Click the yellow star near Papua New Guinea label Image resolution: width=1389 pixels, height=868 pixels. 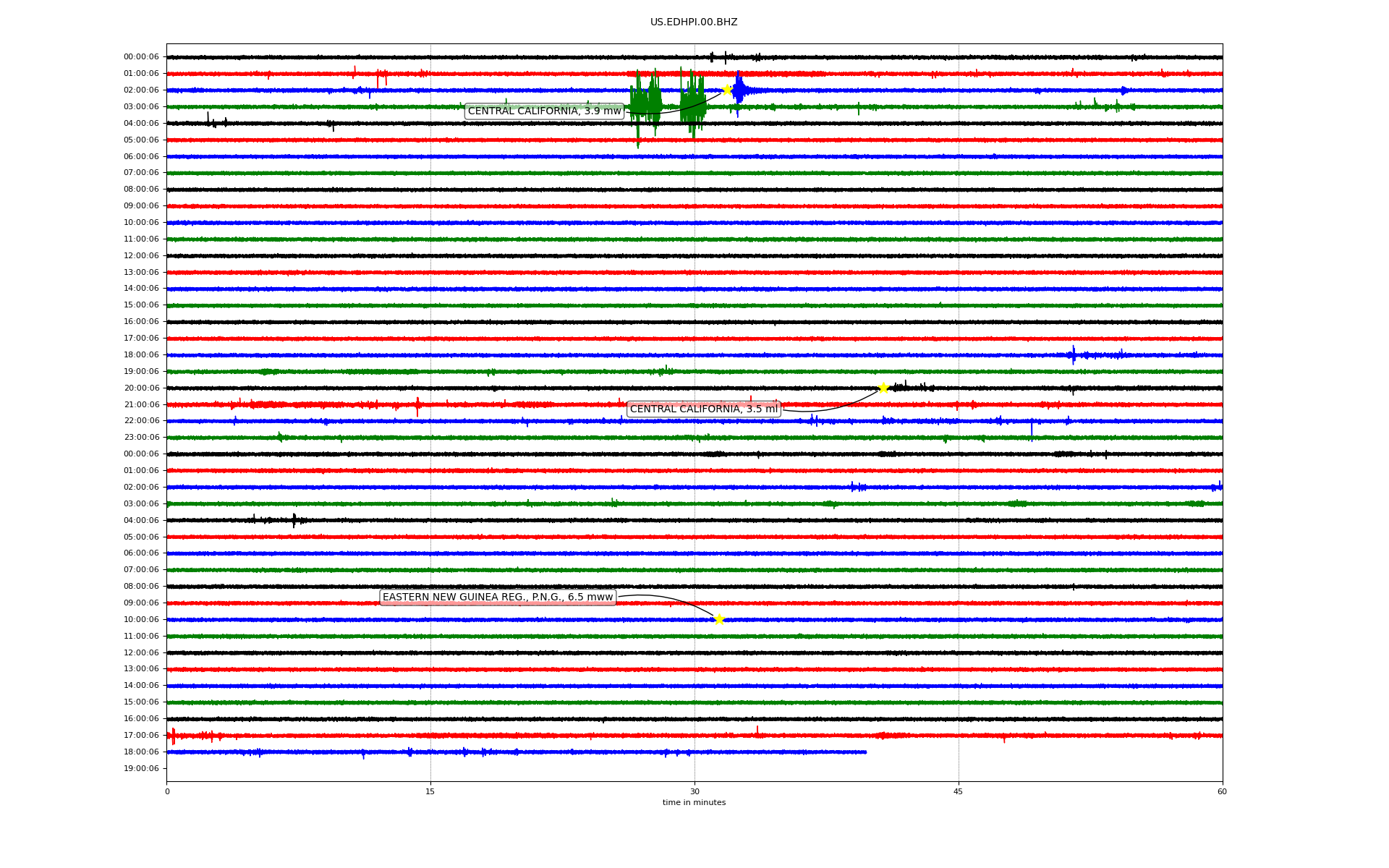718,619
